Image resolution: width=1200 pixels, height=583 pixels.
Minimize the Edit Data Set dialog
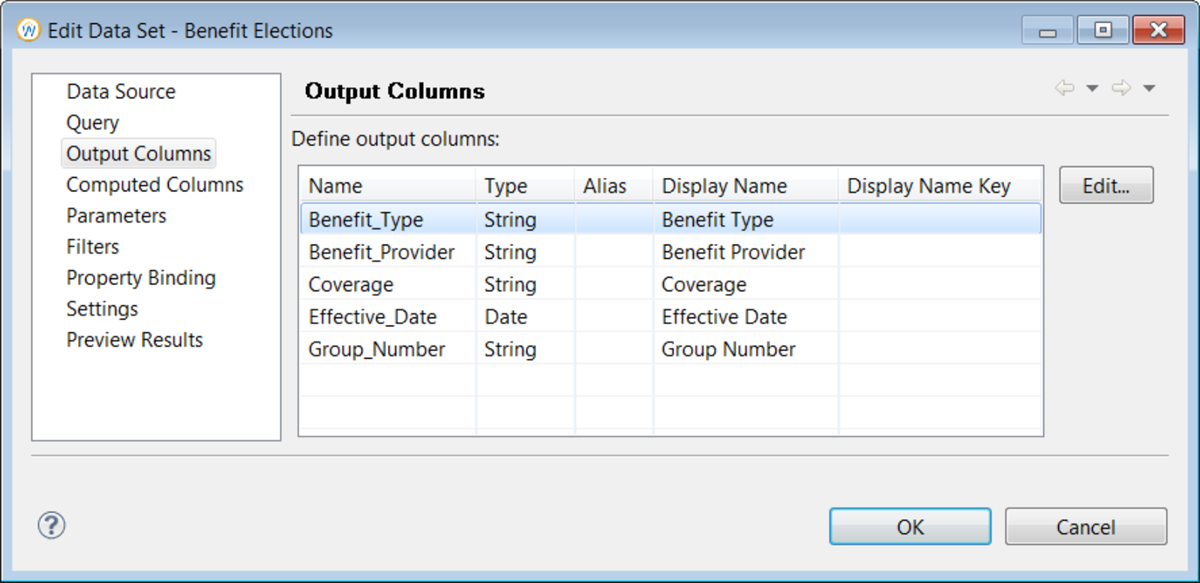point(1048,30)
